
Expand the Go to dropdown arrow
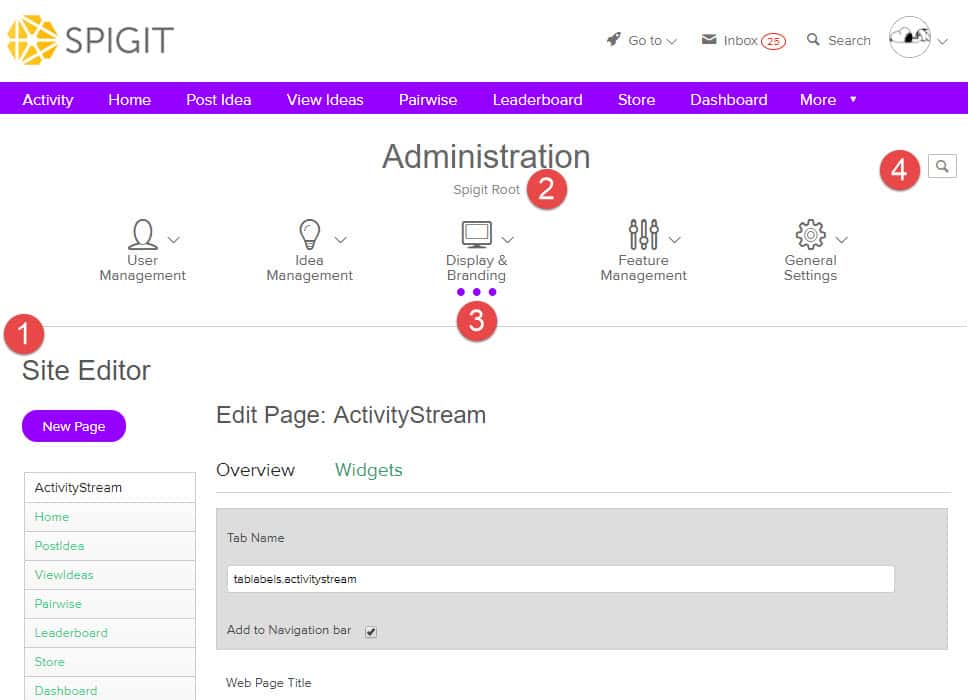(x=672, y=41)
